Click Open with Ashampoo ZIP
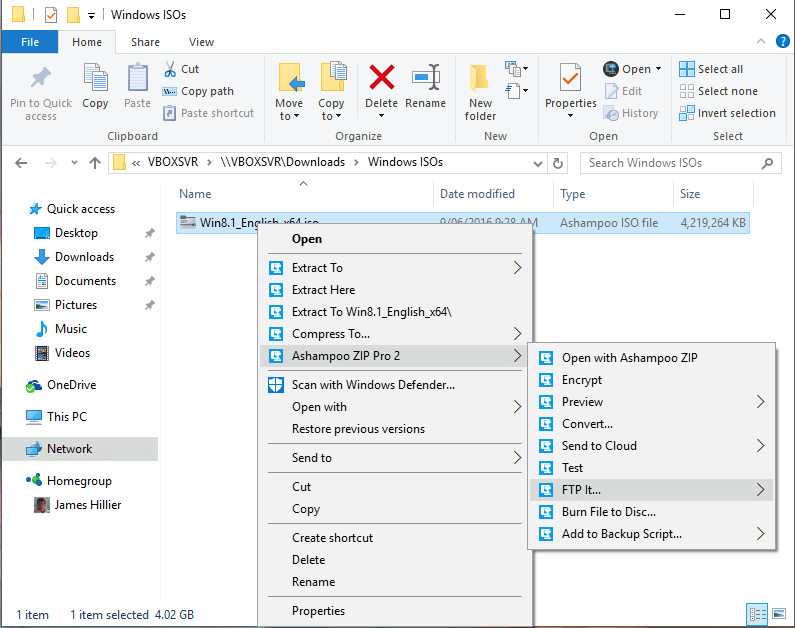The height and width of the screenshot is (628, 795). [629, 358]
